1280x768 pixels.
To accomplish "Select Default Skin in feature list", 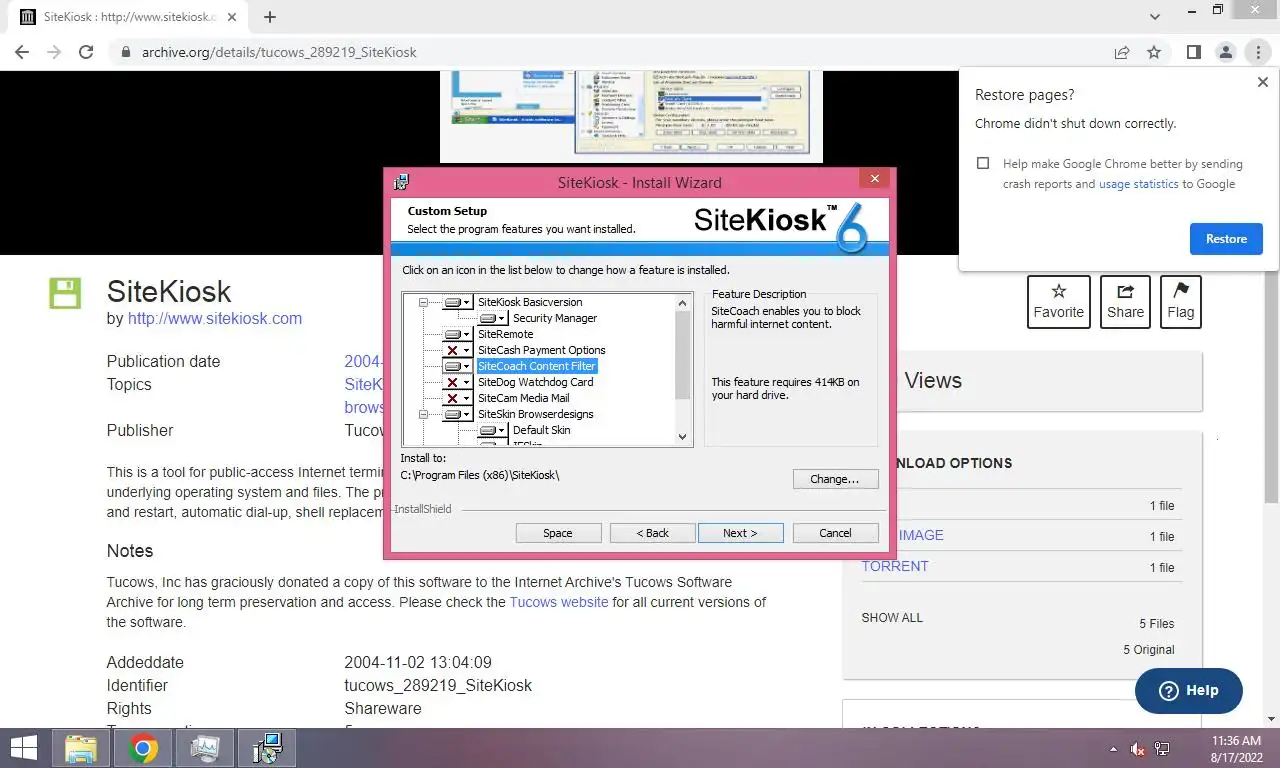I will pos(542,430).
